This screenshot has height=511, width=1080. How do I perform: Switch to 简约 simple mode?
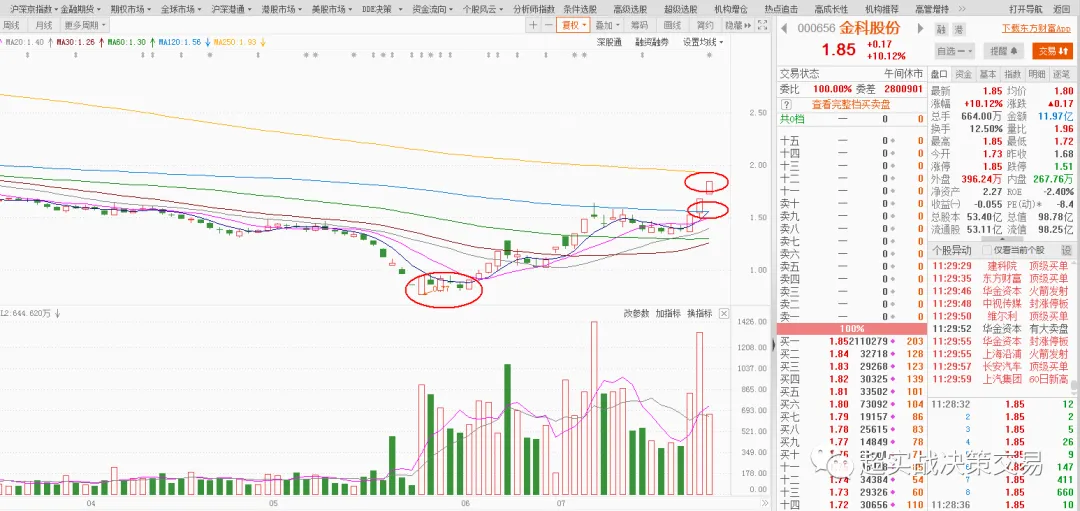(x=705, y=25)
